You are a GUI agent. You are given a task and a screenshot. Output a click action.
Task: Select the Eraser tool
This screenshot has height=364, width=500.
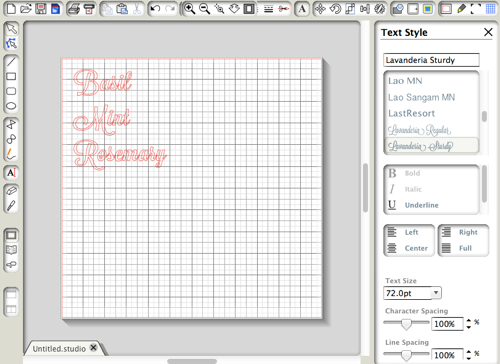[11, 191]
